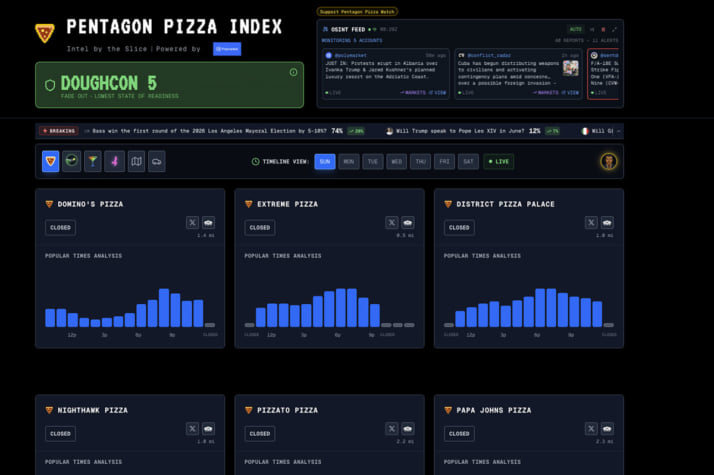The image size is (714, 475).
Task: Open the @conflict_radar account handle
Action: (x=489, y=55)
